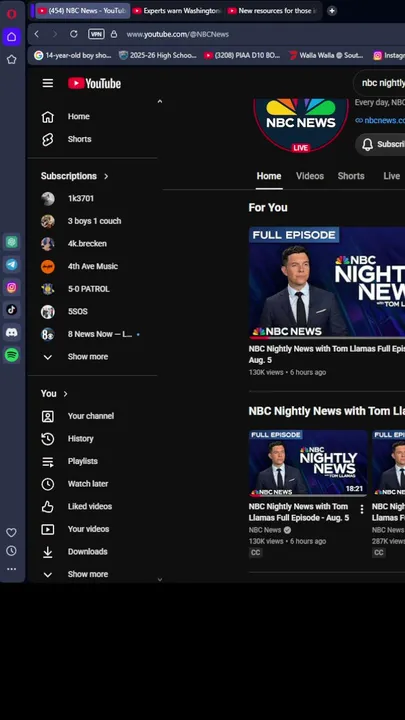Screen dimensions: 405x720
Task: Open PIAA D10 bookmark
Action: (242, 55)
